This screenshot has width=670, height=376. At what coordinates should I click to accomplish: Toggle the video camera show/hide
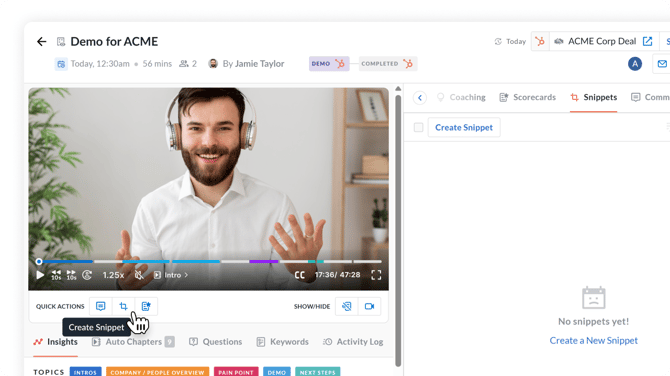370,306
